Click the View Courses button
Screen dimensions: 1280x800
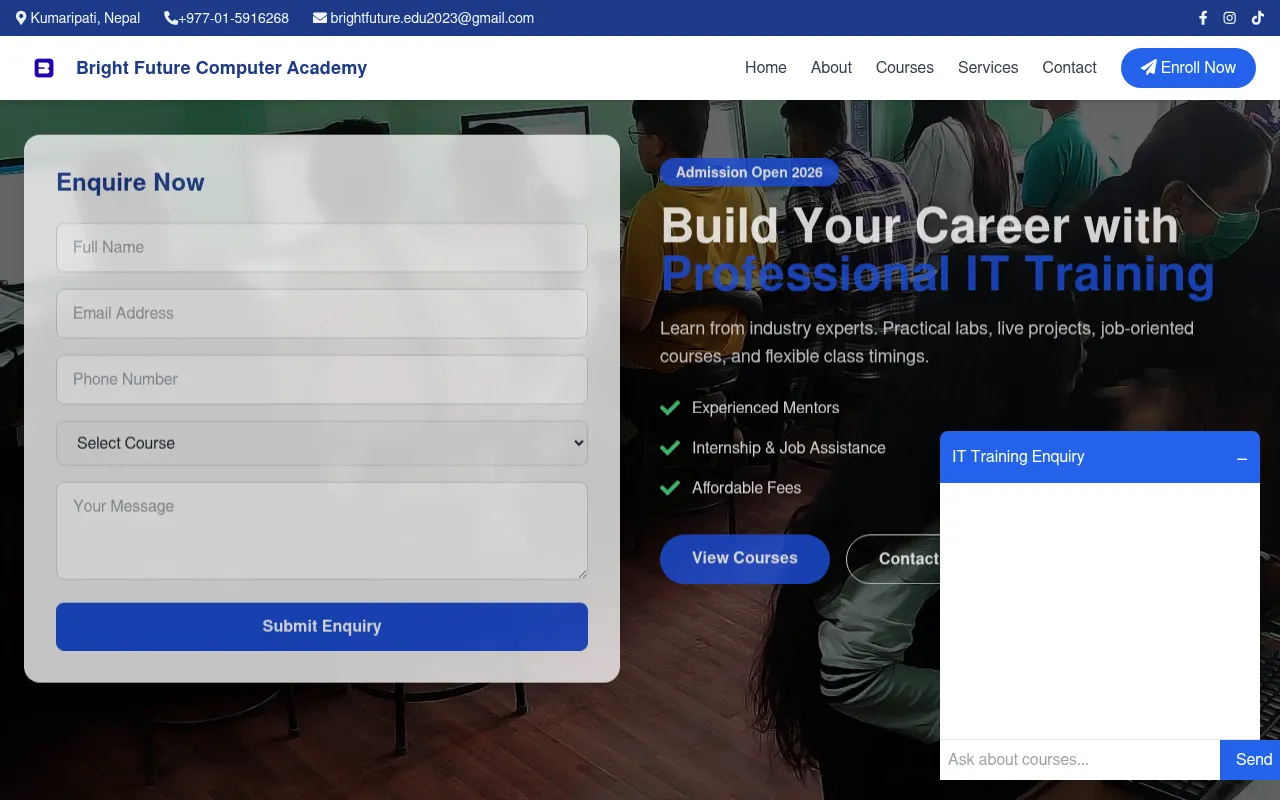pos(745,559)
